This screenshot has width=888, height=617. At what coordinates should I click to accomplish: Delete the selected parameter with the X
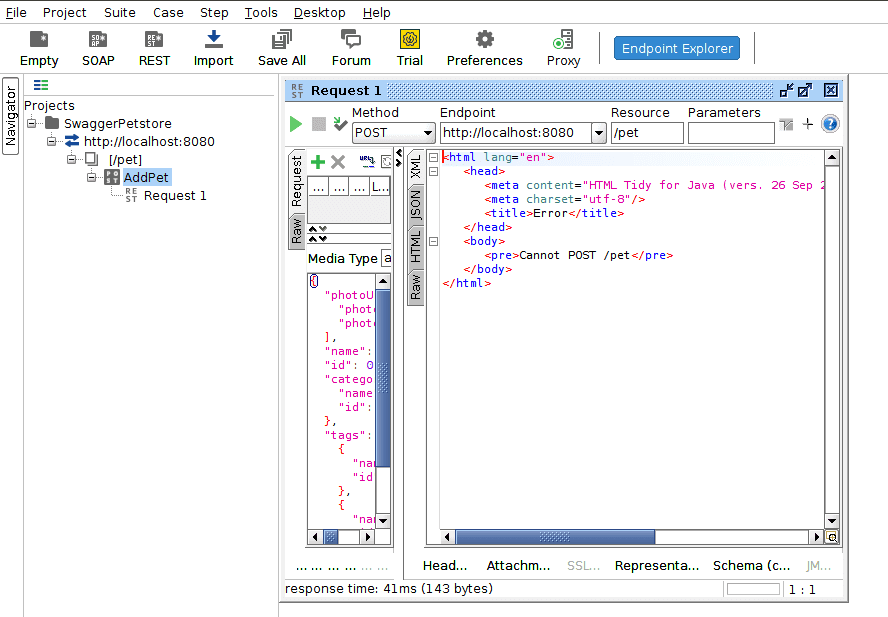click(x=336, y=161)
